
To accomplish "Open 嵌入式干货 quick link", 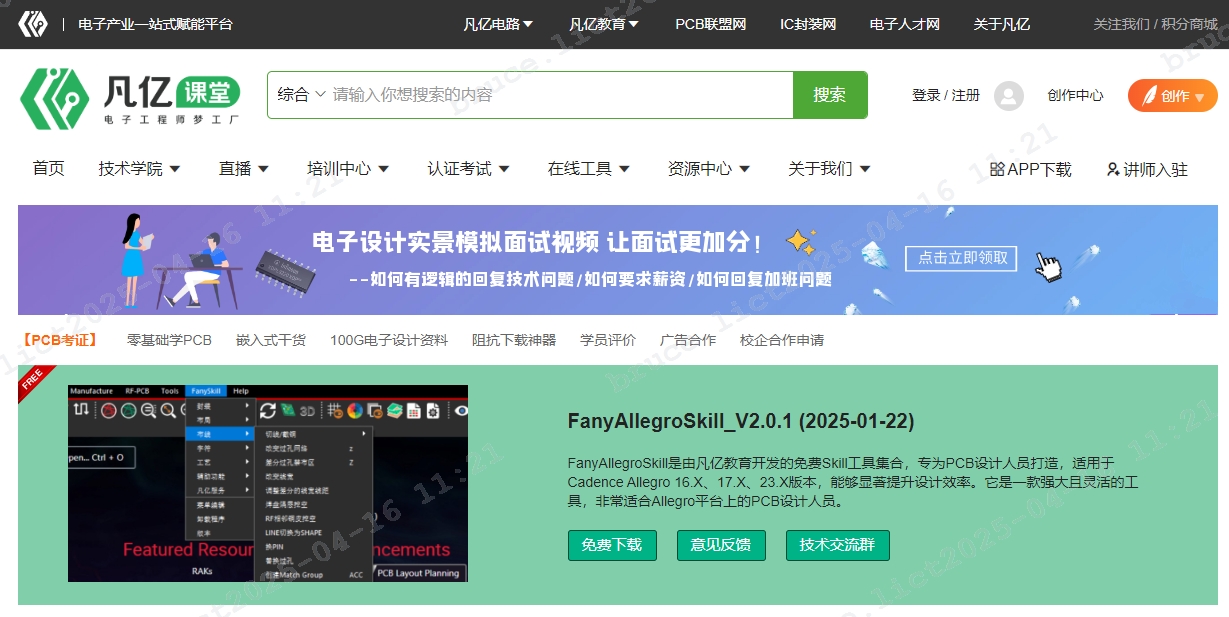I will (x=271, y=340).
